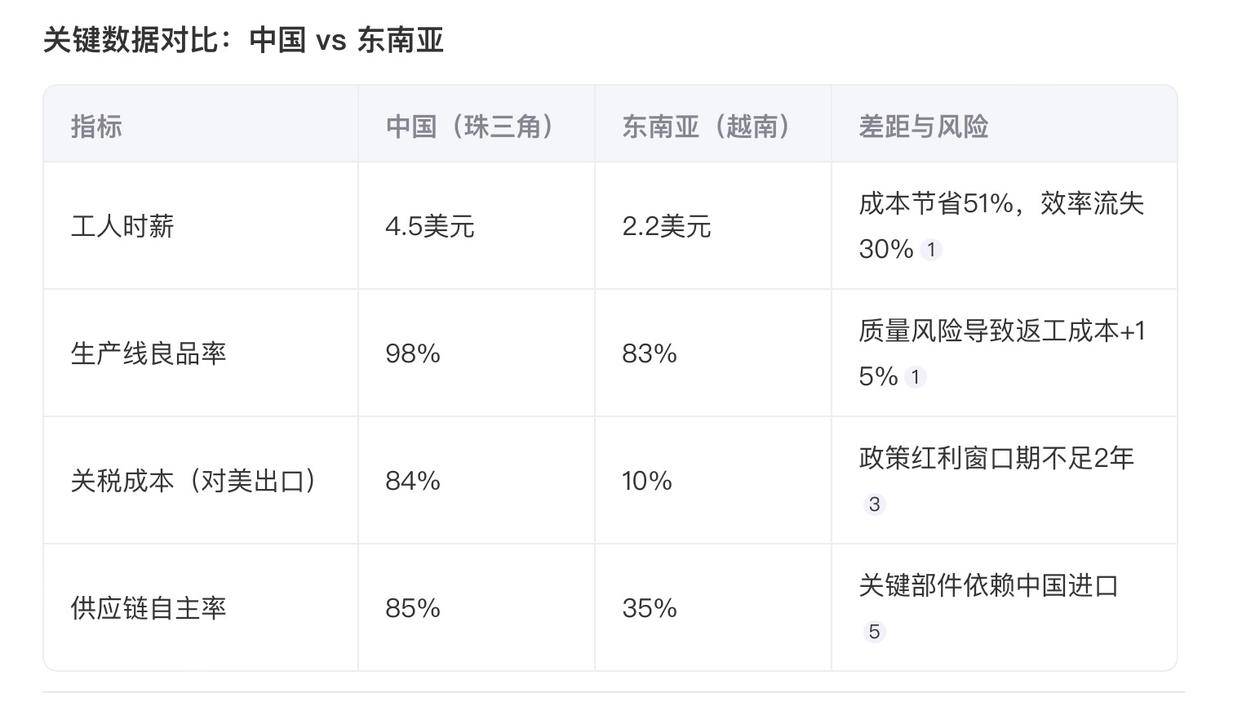Select the 关税成本（对美出口）row label
This screenshot has height=720, width=1242.
(195, 480)
